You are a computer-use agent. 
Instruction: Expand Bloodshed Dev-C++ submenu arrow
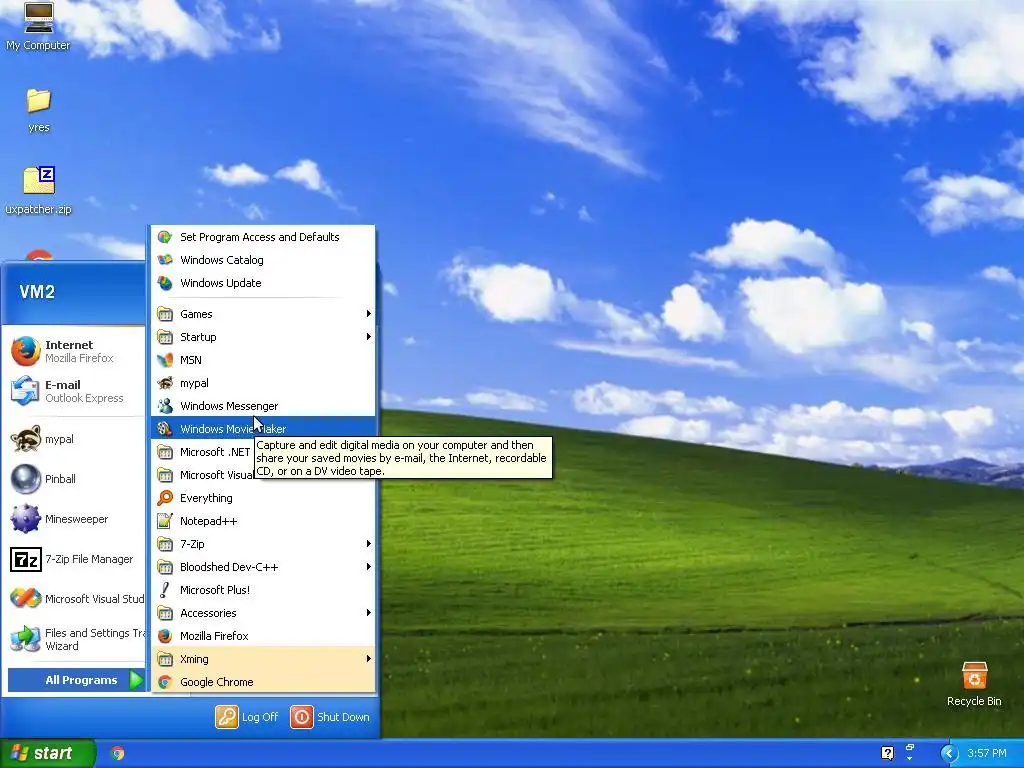pos(368,567)
